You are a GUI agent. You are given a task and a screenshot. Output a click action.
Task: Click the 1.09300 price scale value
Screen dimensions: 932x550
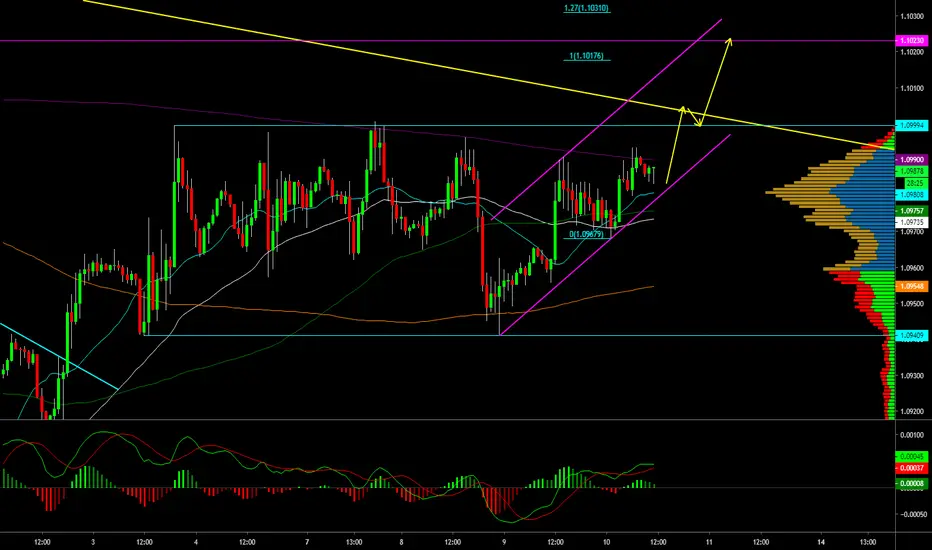[x=912, y=376]
